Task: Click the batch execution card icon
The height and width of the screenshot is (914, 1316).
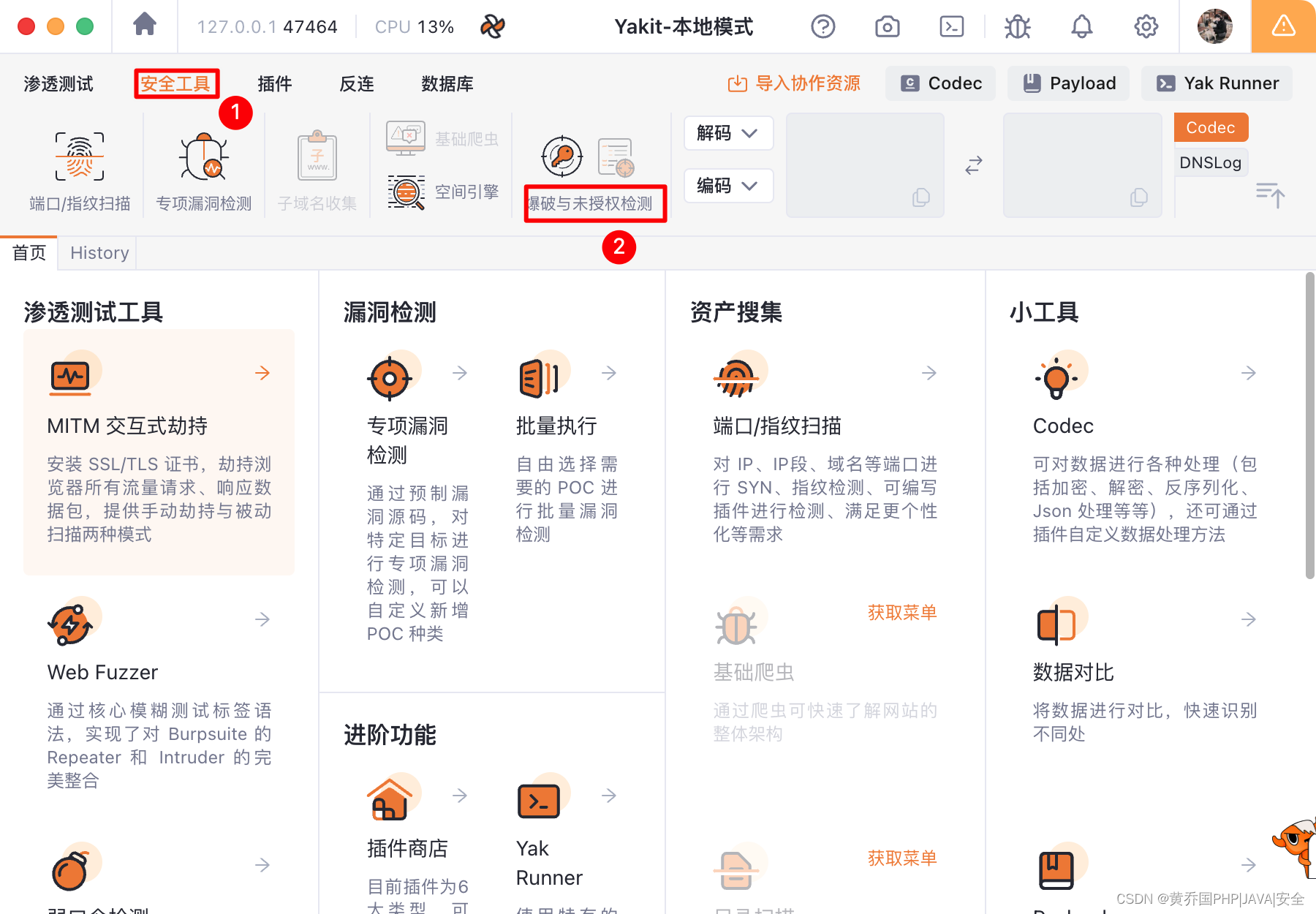Action: pos(539,379)
